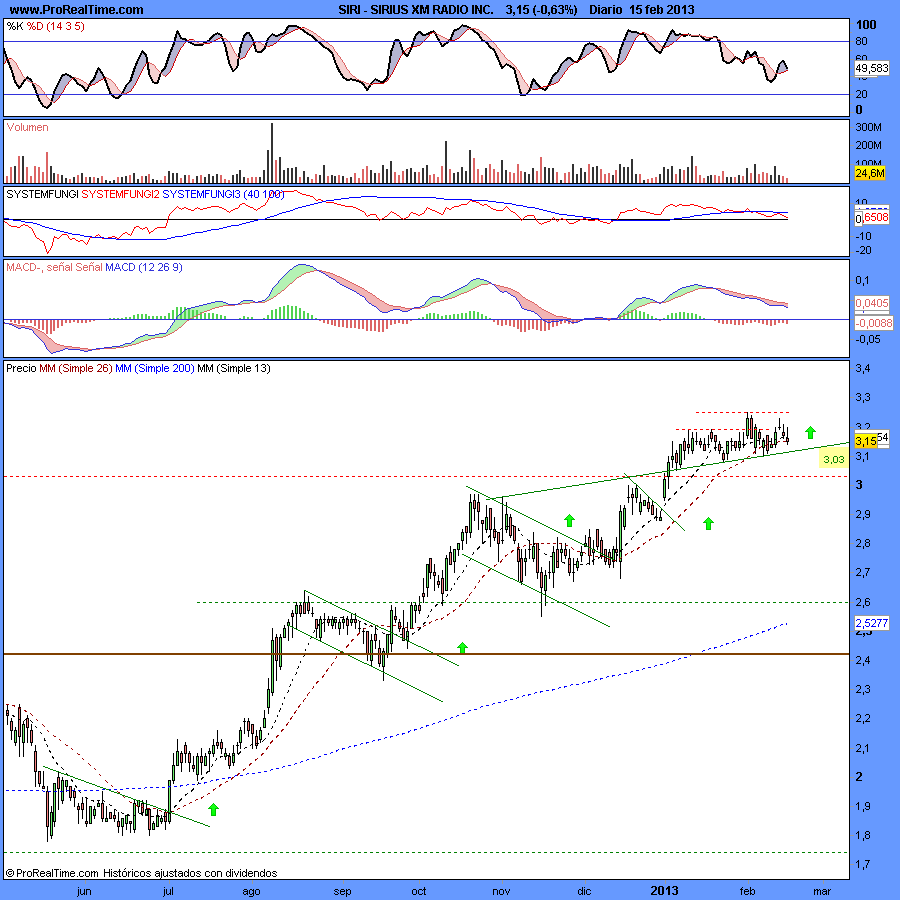The image size is (900, 900).
Task: Open the www.ProRealTime.com link in the header
Action: point(76,10)
